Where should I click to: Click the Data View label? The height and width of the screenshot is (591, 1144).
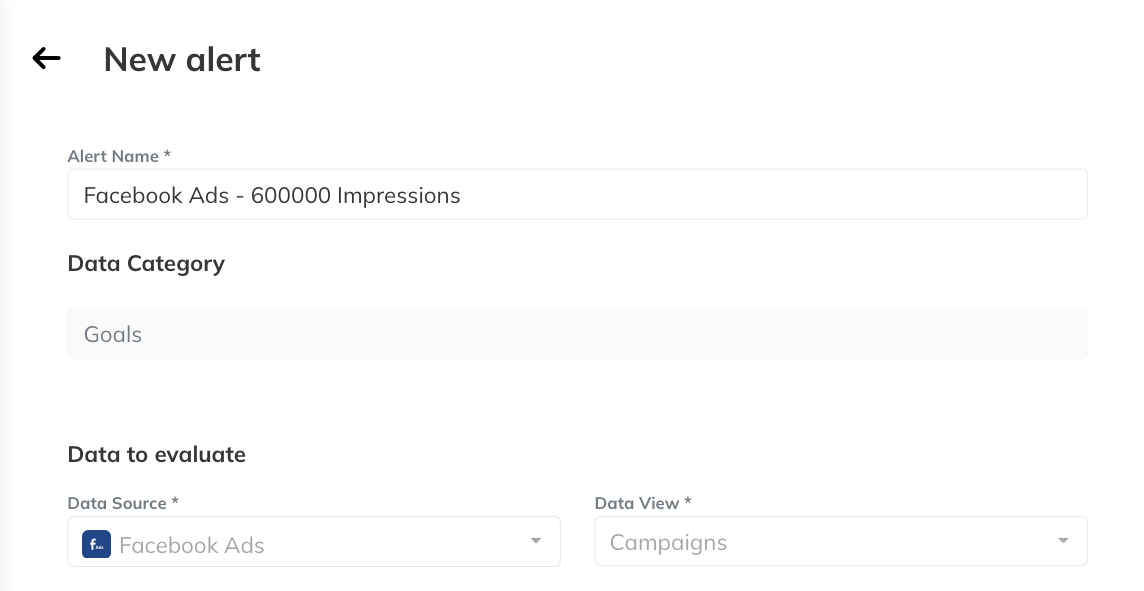(x=643, y=503)
